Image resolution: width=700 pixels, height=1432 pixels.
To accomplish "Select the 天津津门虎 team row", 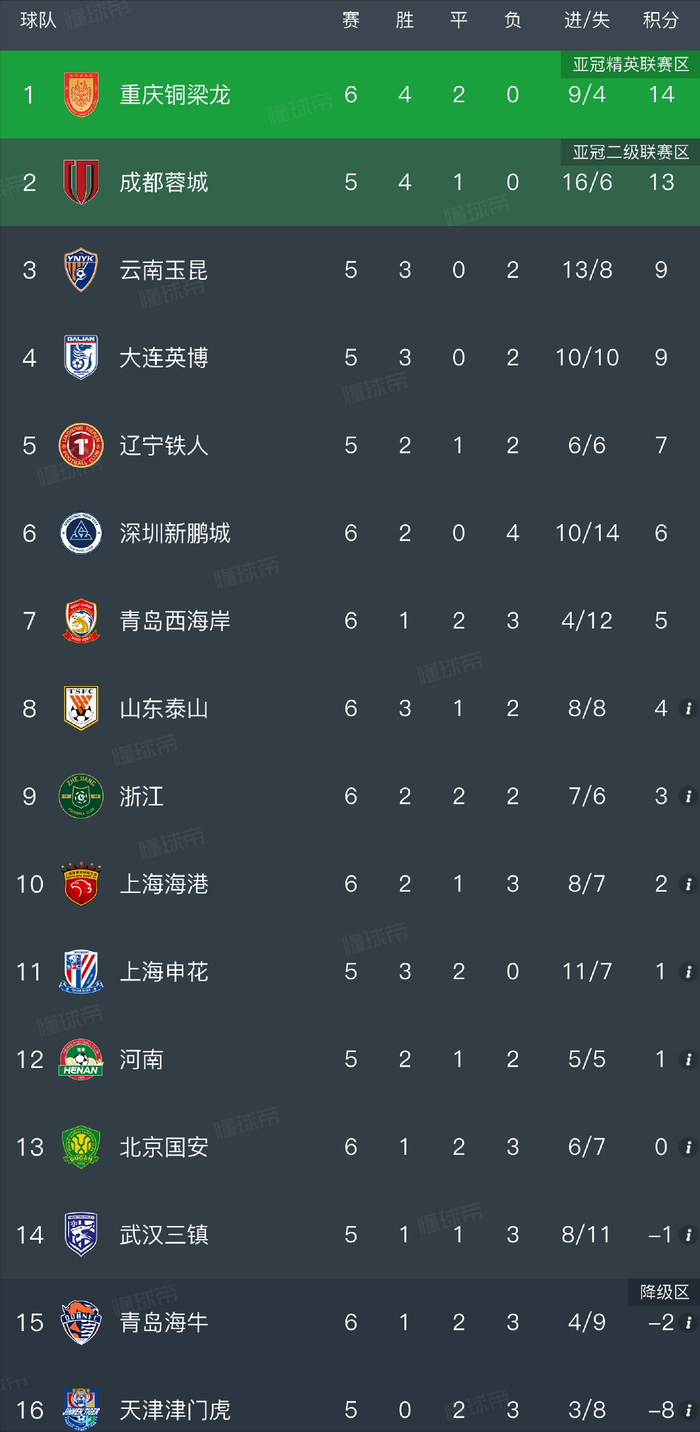I will pyautogui.click(x=350, y=1409).
